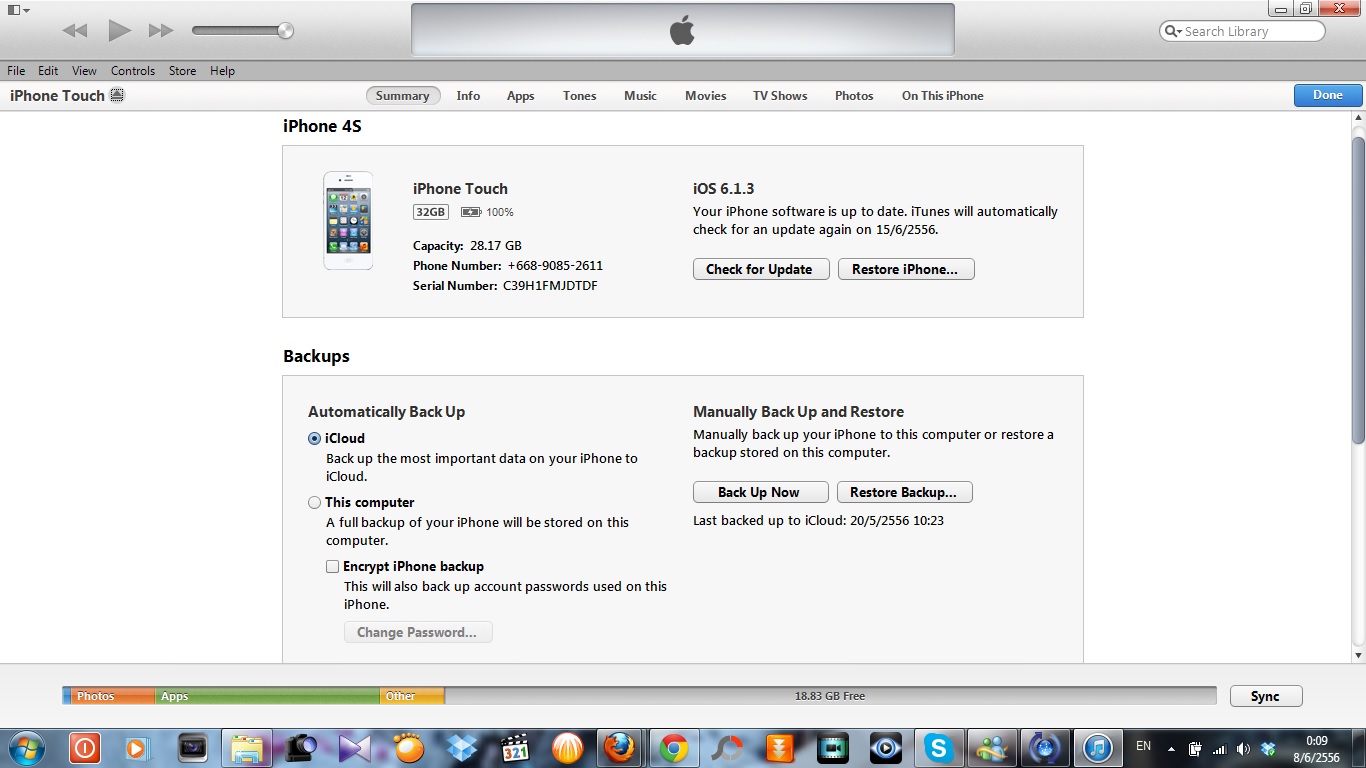This screenshot has height=768, width=1366.
Task: Launch Dropbox from the taskbar
Action: 462,748
